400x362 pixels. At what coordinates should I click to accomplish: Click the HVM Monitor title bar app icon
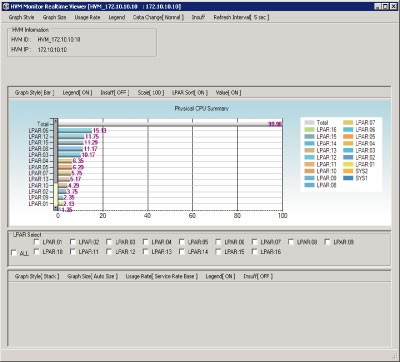tap(6, 7)
